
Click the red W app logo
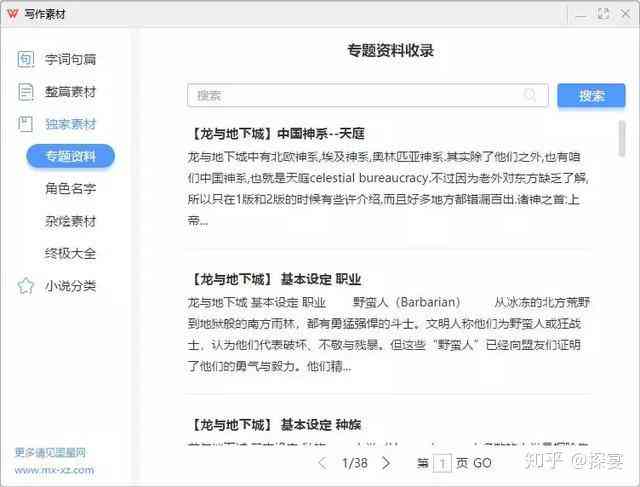(13, 14)
